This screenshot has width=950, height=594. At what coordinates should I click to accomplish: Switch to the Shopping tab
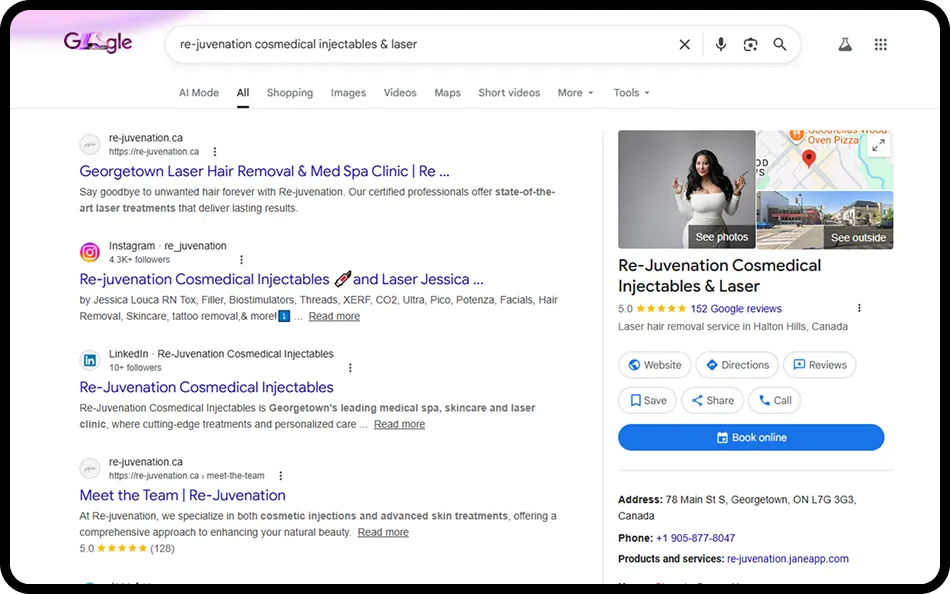pos(290,93)
